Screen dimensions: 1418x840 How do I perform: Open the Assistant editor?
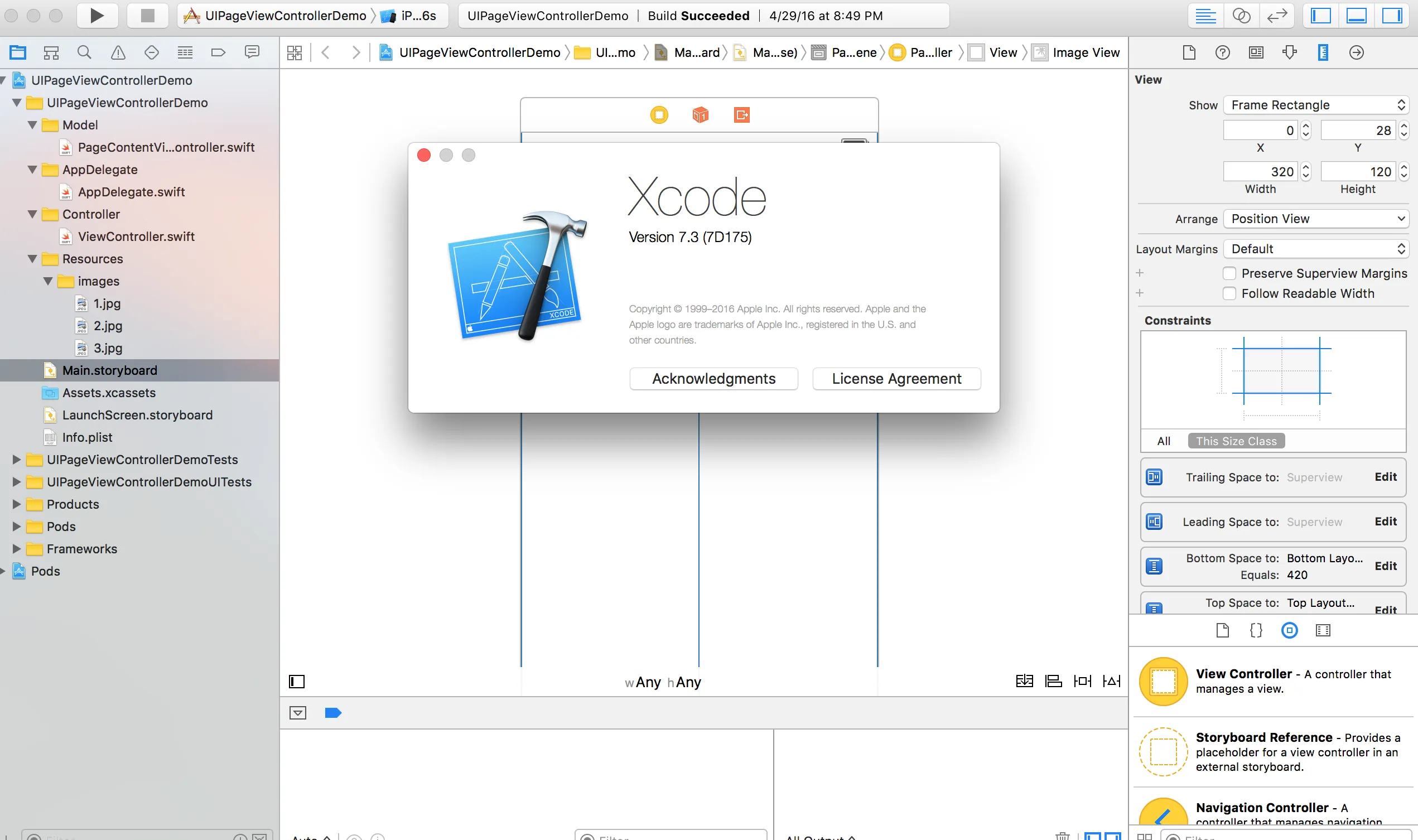click(x=1241, y=15)
